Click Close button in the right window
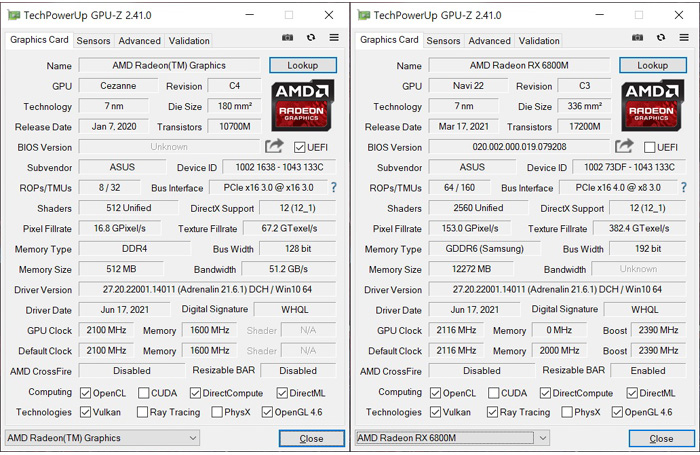 tap(662, 438)
